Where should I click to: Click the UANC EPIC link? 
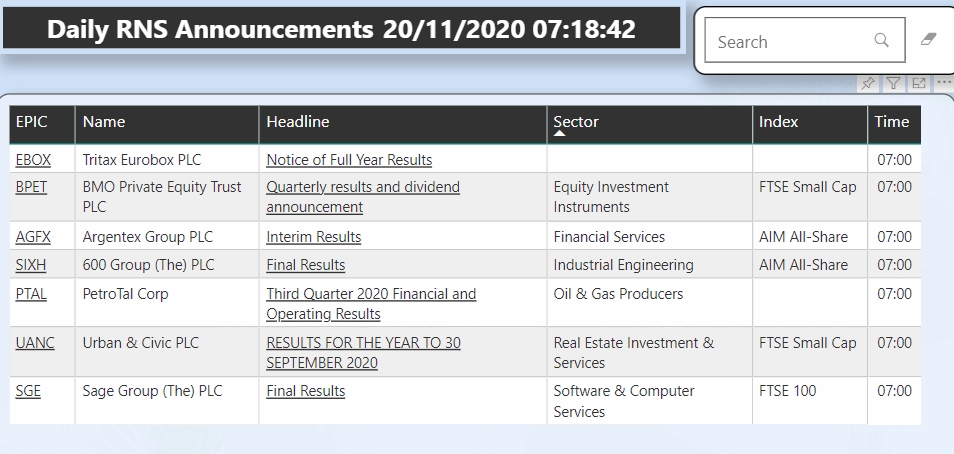[x=35, y=343]
